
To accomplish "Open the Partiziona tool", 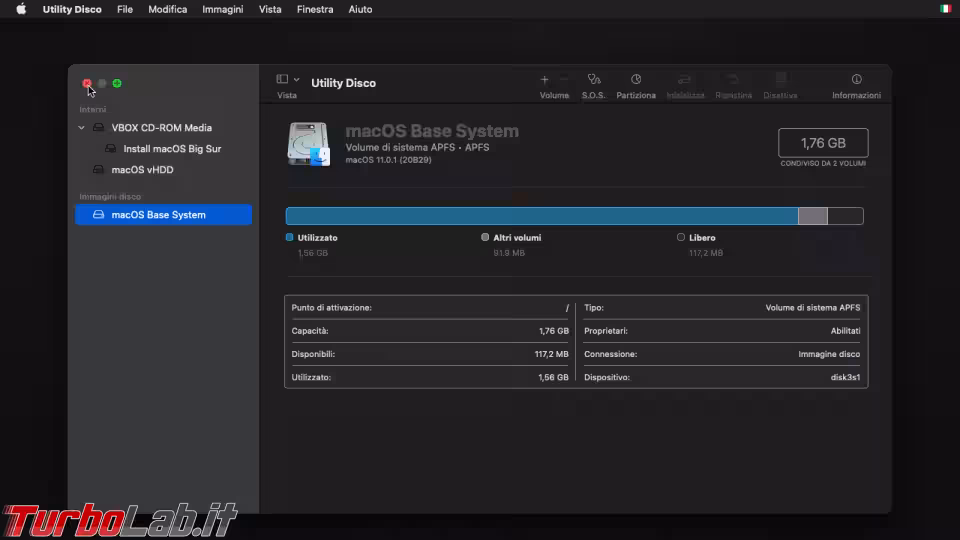I will [x=636, y=79].
